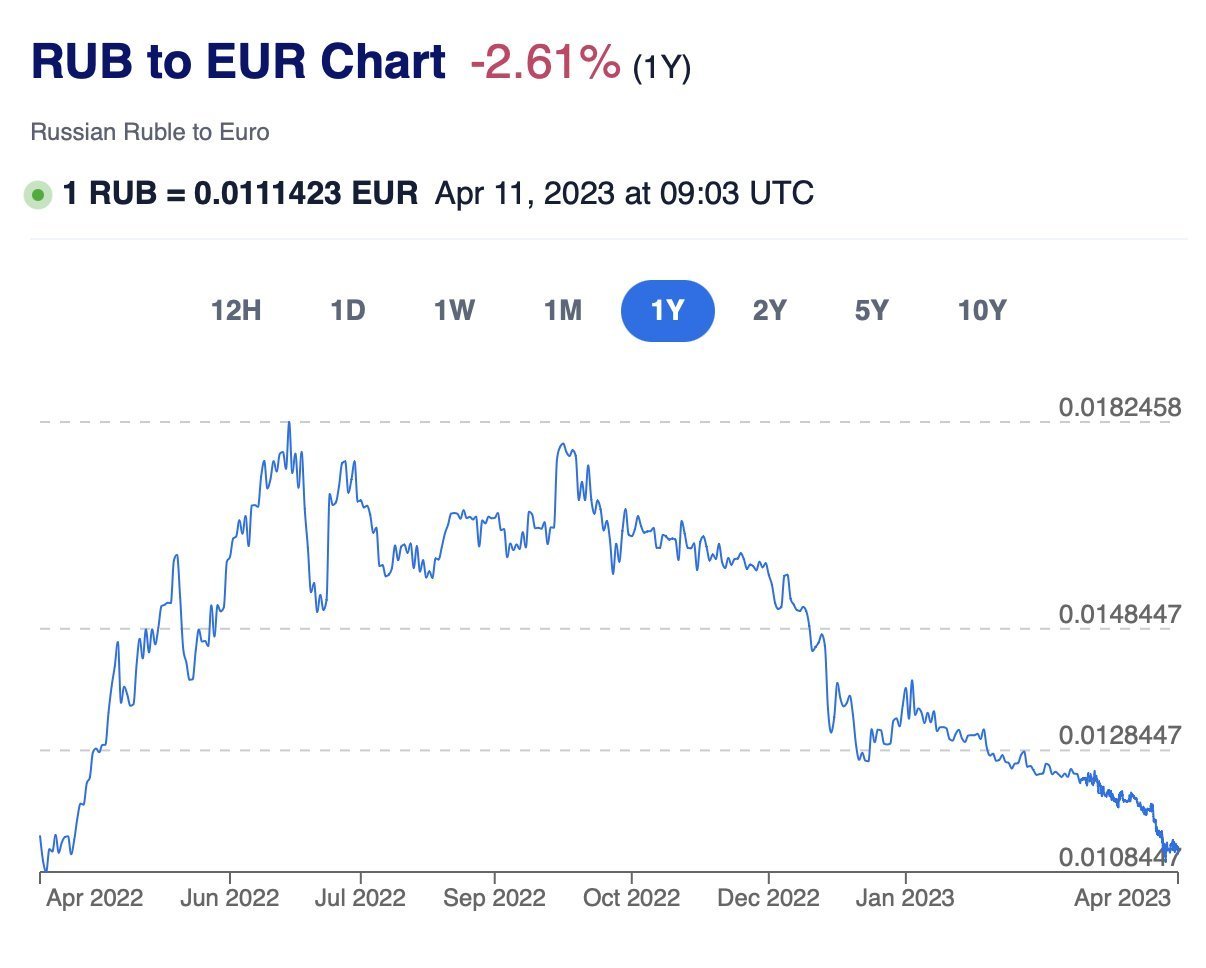Switch to the 2Y chart range
Screen dimensions: 1206x968
tap(769, 311)
